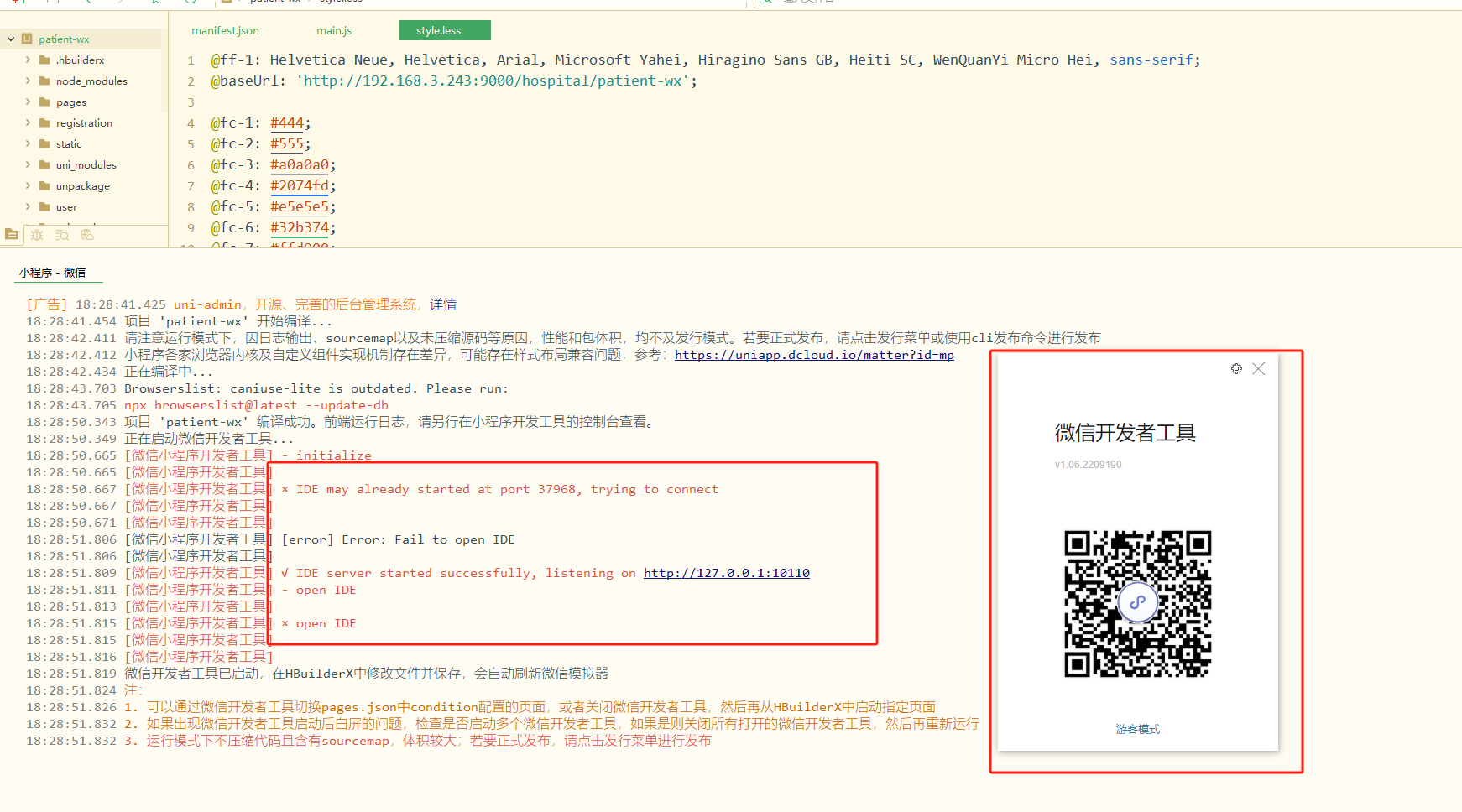This screenshot has width=1462, height=812.
Task: Click the #32b374 color value
Action: pos(300,227)
